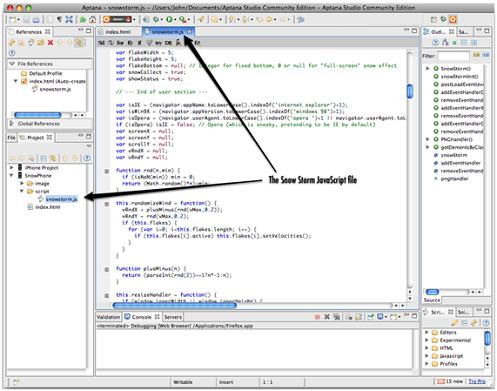Image resolution: width=497 pixels, height=391 pixels.
Task: Expand the Javascript folder in the Scripts view
Action: pos(427,356)
